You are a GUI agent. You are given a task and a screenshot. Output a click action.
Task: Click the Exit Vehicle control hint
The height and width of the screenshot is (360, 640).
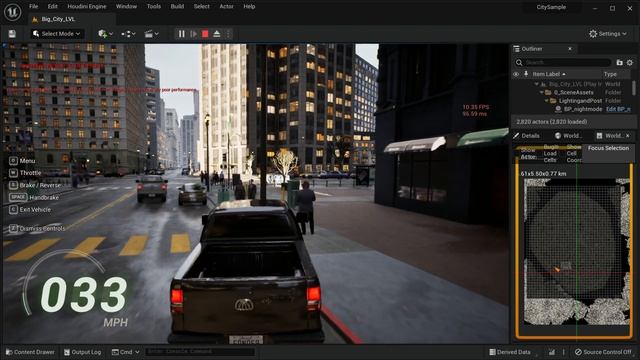pyautogui.click(x=30, y=209)
